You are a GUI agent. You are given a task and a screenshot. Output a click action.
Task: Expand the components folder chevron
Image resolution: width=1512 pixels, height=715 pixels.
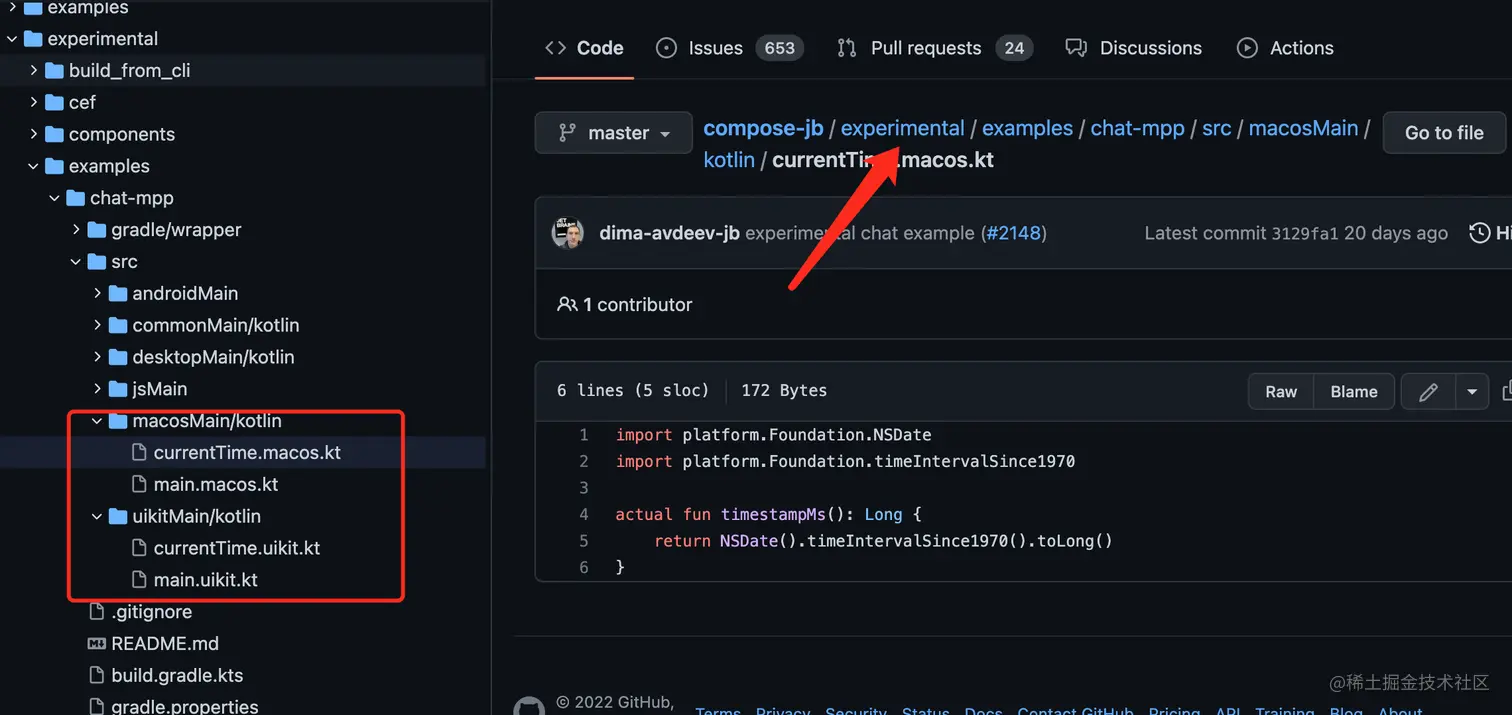pos(33,135)
